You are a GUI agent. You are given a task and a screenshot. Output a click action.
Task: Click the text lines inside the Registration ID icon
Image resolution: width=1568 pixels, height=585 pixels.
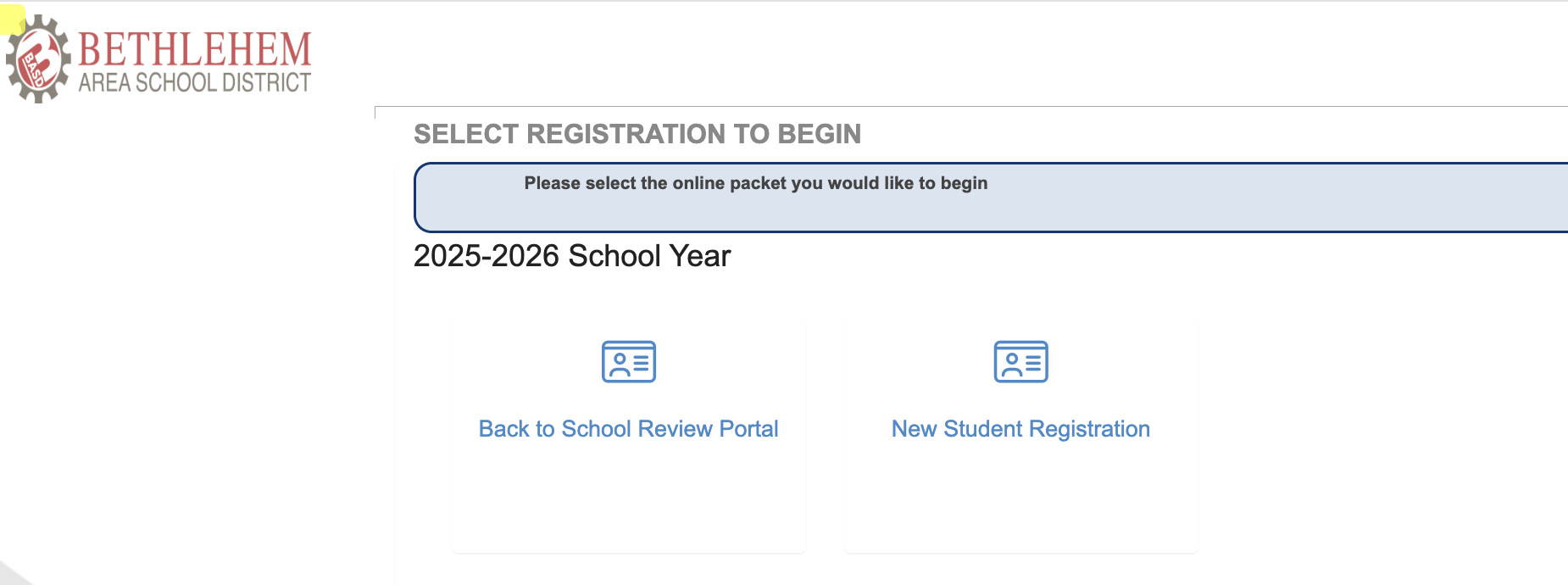click(x=1033, y=364)
